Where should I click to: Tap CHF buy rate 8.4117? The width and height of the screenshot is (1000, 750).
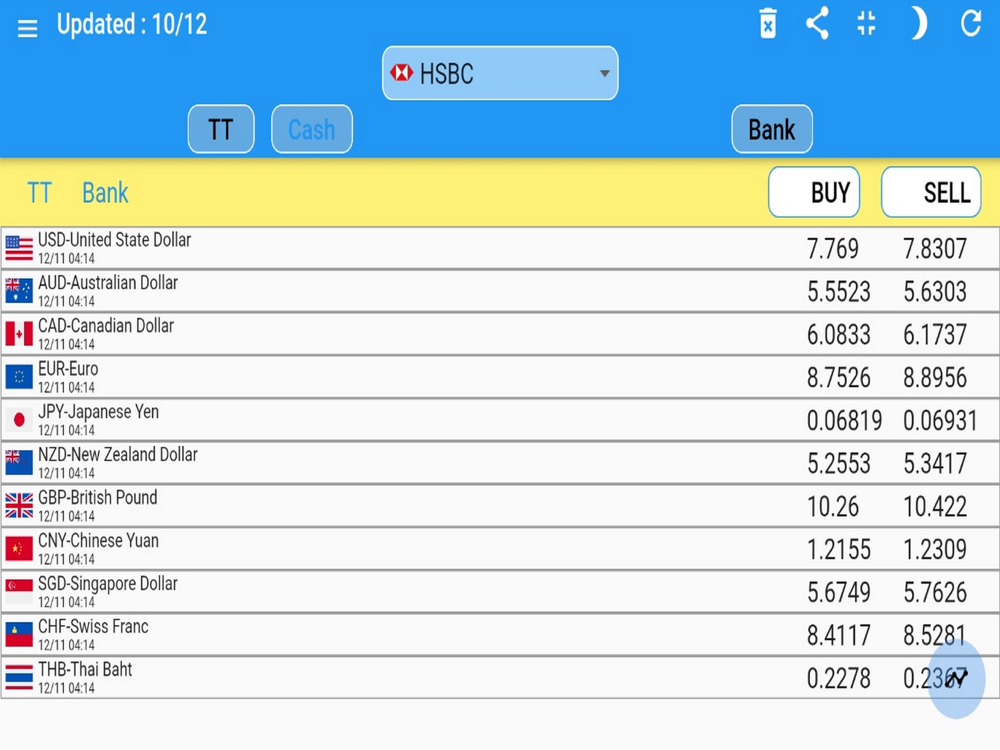(x=839, y=635)
